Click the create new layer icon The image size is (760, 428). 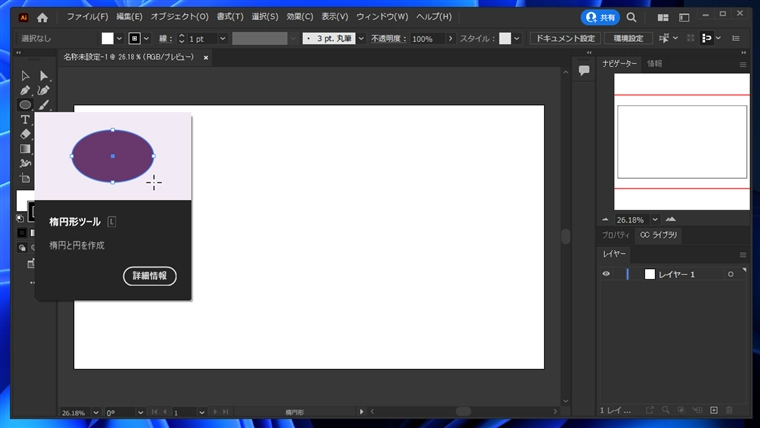click(x=713, y=411)
